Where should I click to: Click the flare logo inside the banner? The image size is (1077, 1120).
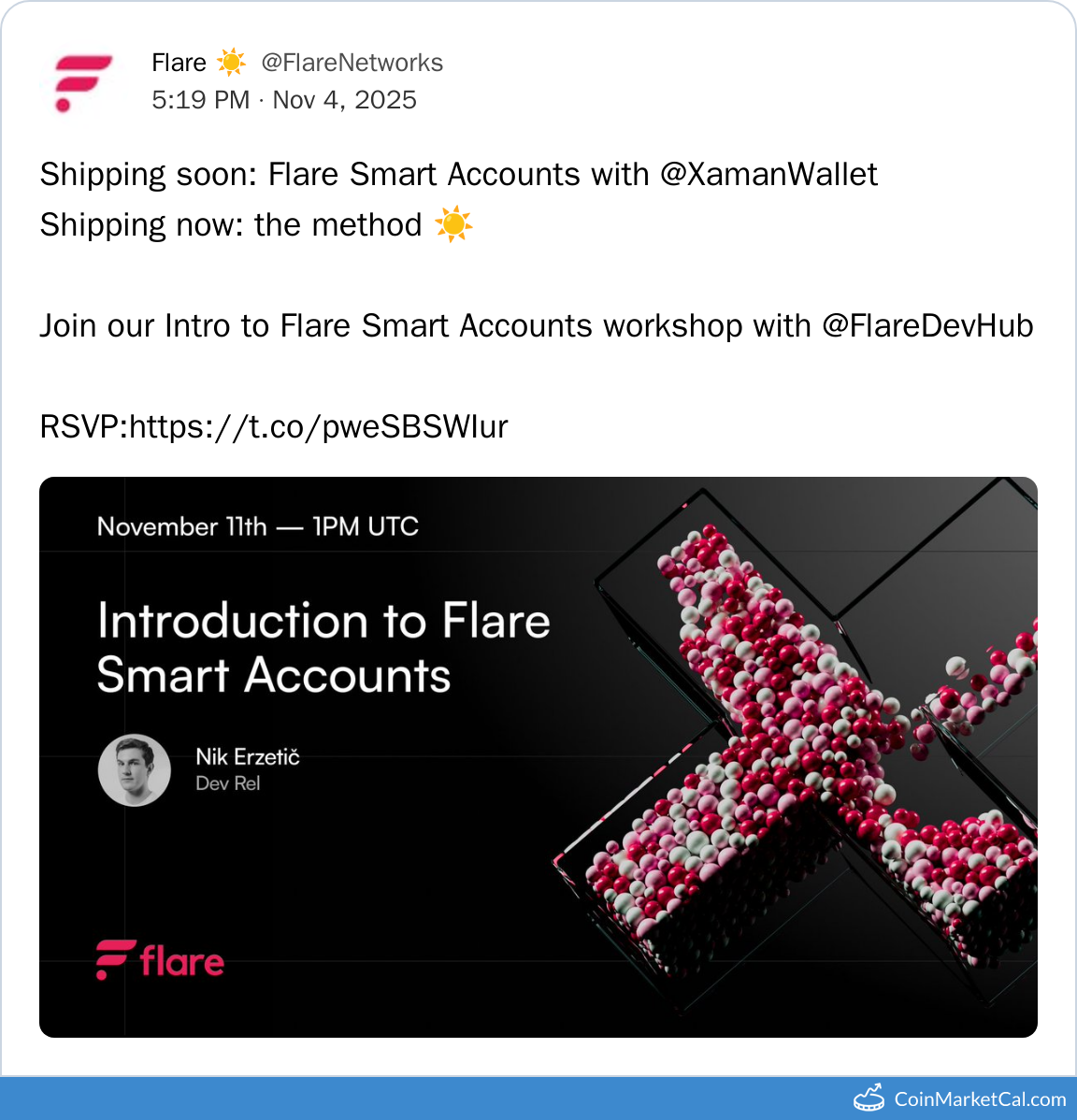160,960
